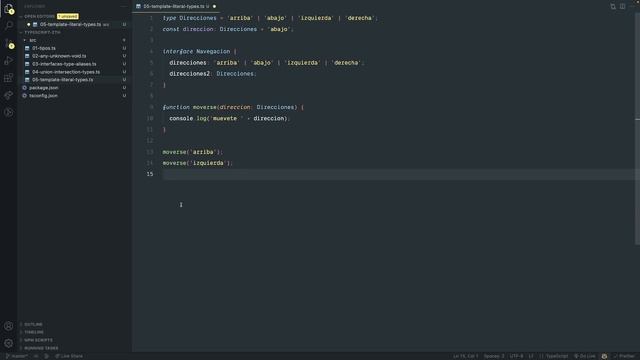Click the sync changes status bar icon
The width and height of the screenshot is (640, 360).
point(36,356)
